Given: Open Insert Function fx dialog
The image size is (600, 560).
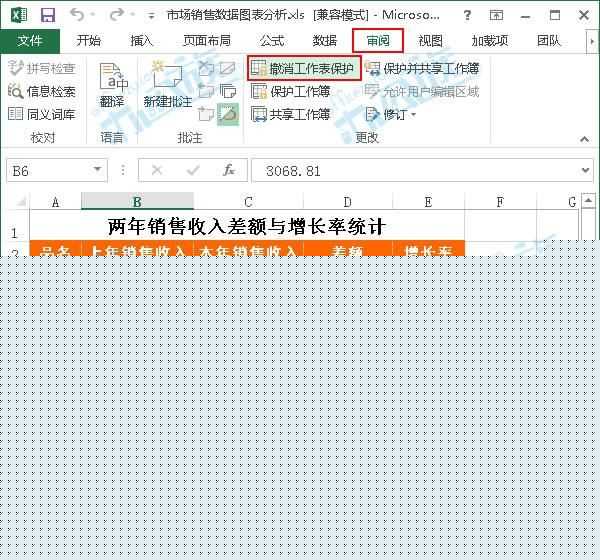Looking at the screenshot, I should pyautogui.click(x=228, y=170).
